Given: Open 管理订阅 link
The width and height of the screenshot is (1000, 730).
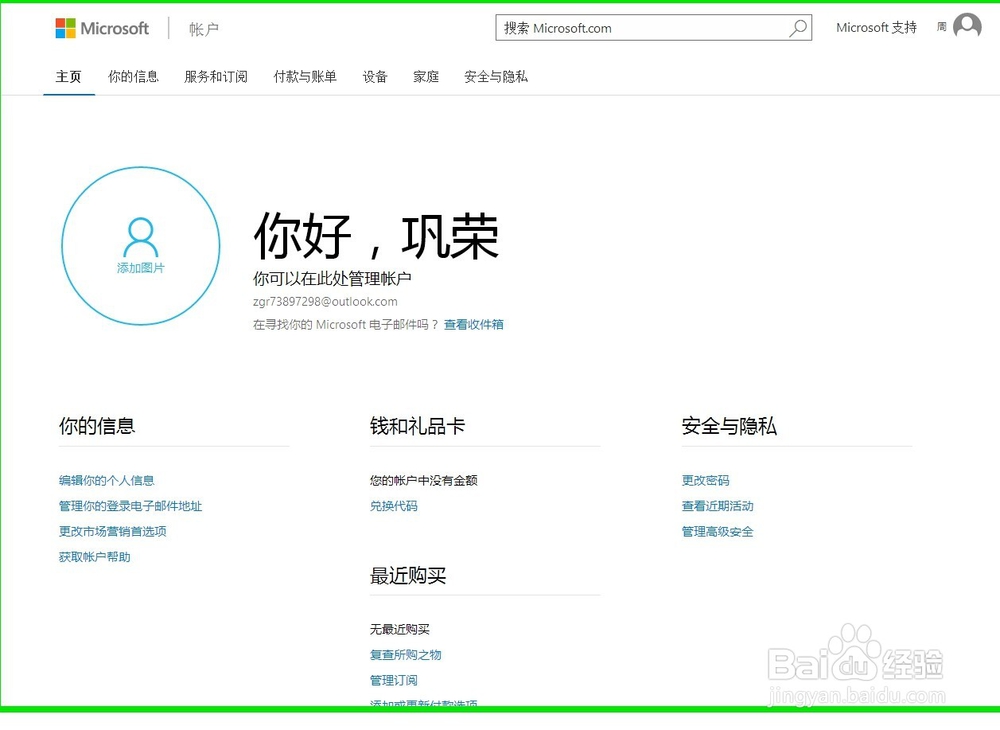Looking at the screenshot, I should coord(393,680).
